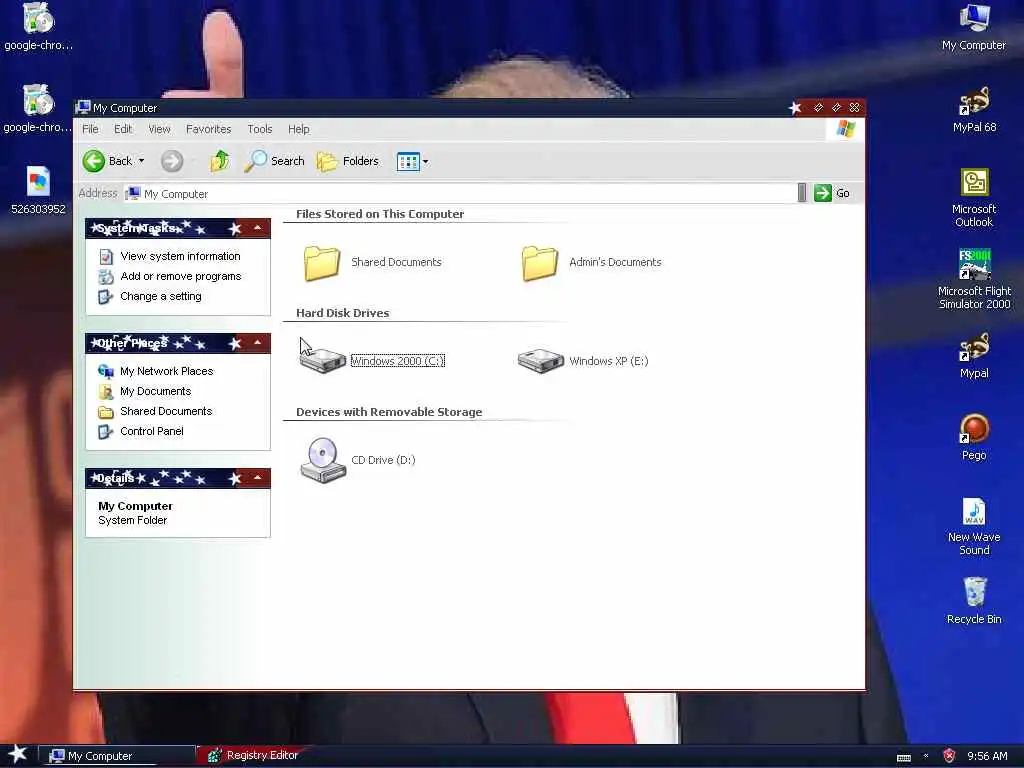
Task: Switch to Registry Editor taskbar button
Action: (253, 756)
